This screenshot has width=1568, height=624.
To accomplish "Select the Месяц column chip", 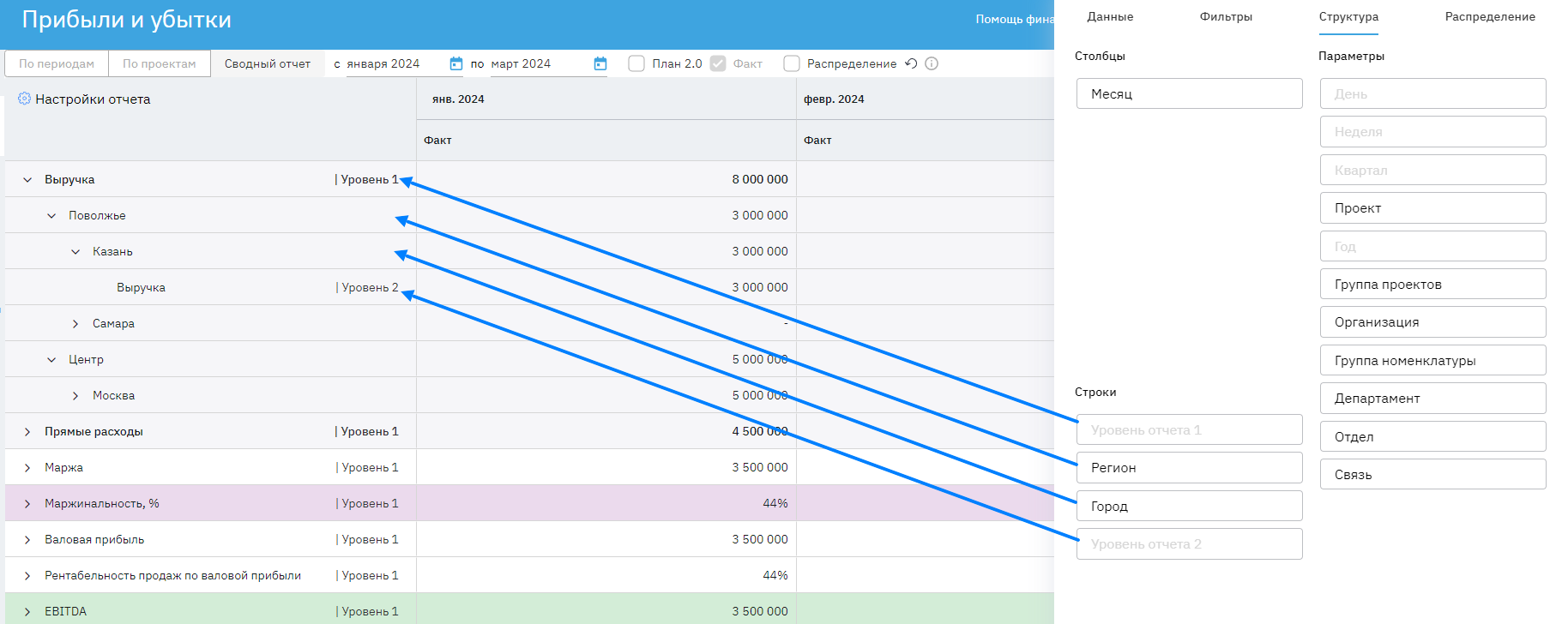I will [1189, 93].
